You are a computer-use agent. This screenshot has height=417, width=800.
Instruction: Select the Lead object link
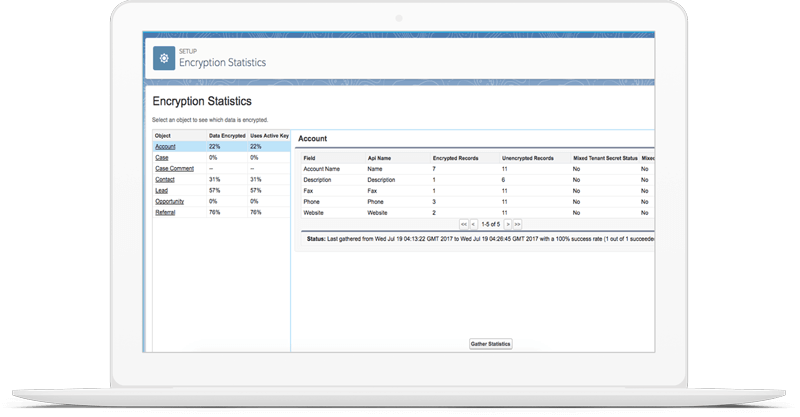(x=161, y=190)
